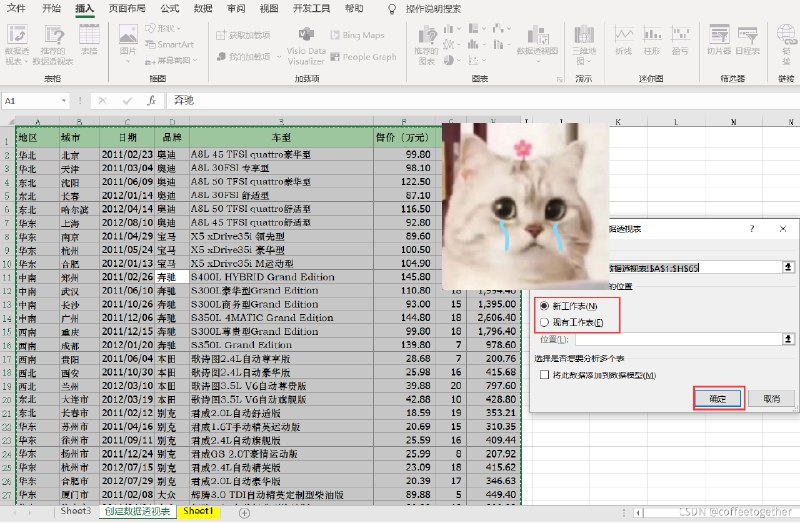800x523 pixels.
Task: Select the 现有工作表 radio option
Action: pyautogui.click(x=544, y=322)
